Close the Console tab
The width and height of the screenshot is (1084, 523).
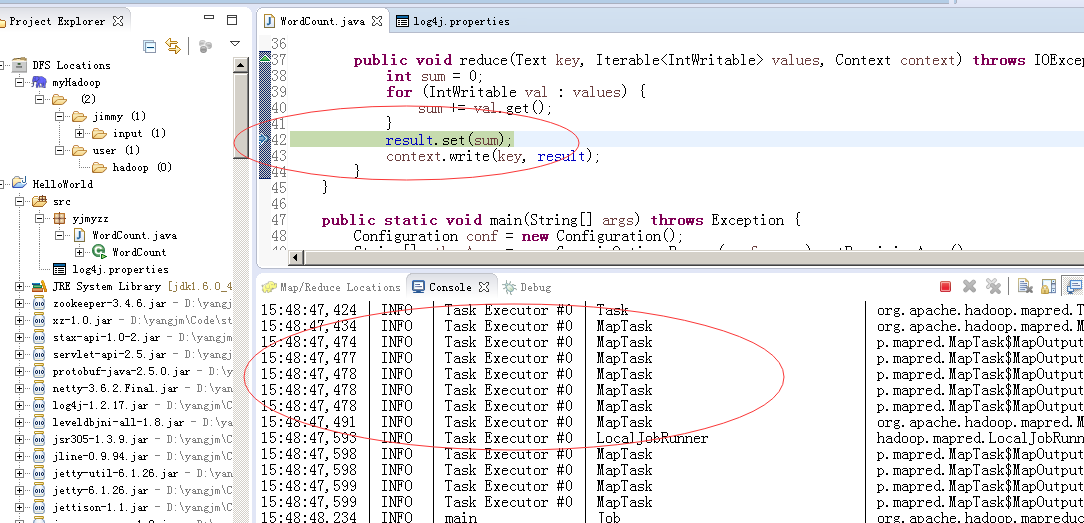[484, 287]
